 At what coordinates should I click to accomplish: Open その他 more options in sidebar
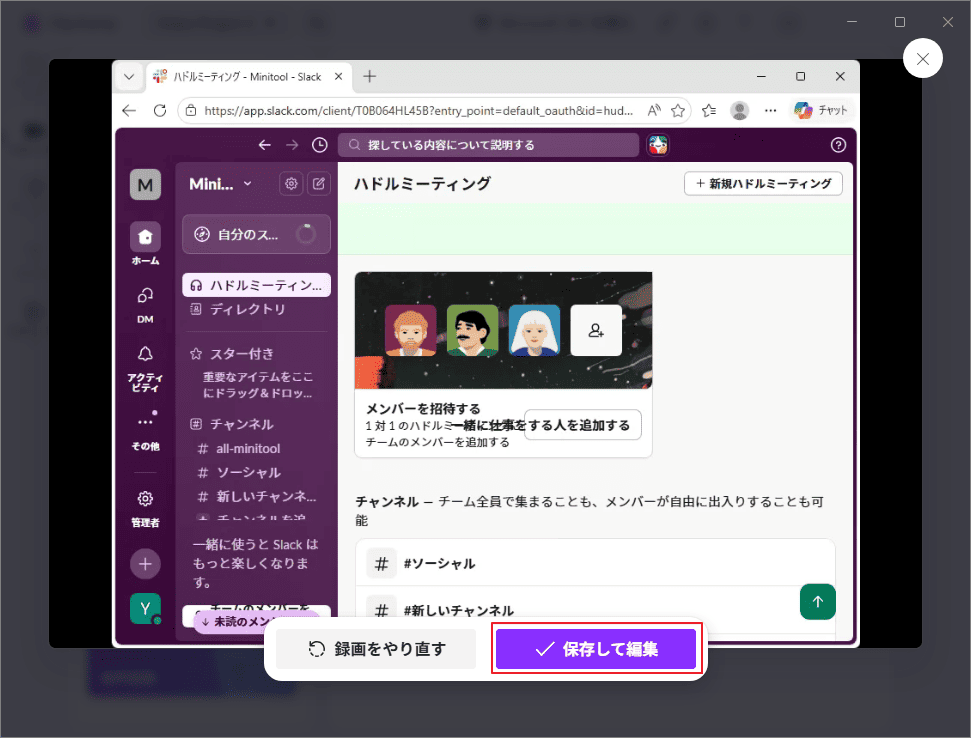coord(145,431)
